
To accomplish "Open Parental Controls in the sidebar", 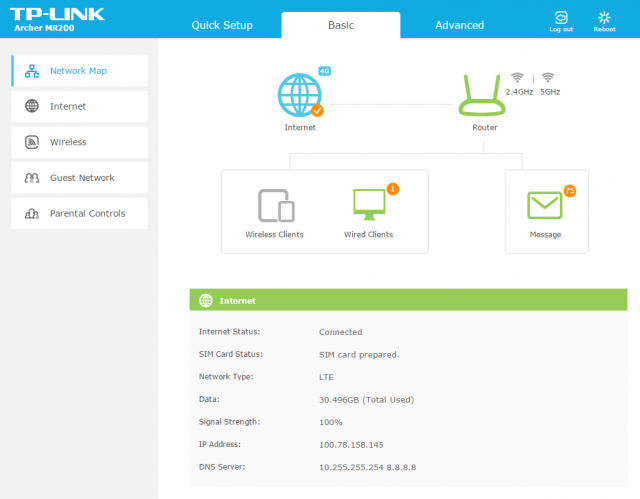I will click(x=79, y=214).
